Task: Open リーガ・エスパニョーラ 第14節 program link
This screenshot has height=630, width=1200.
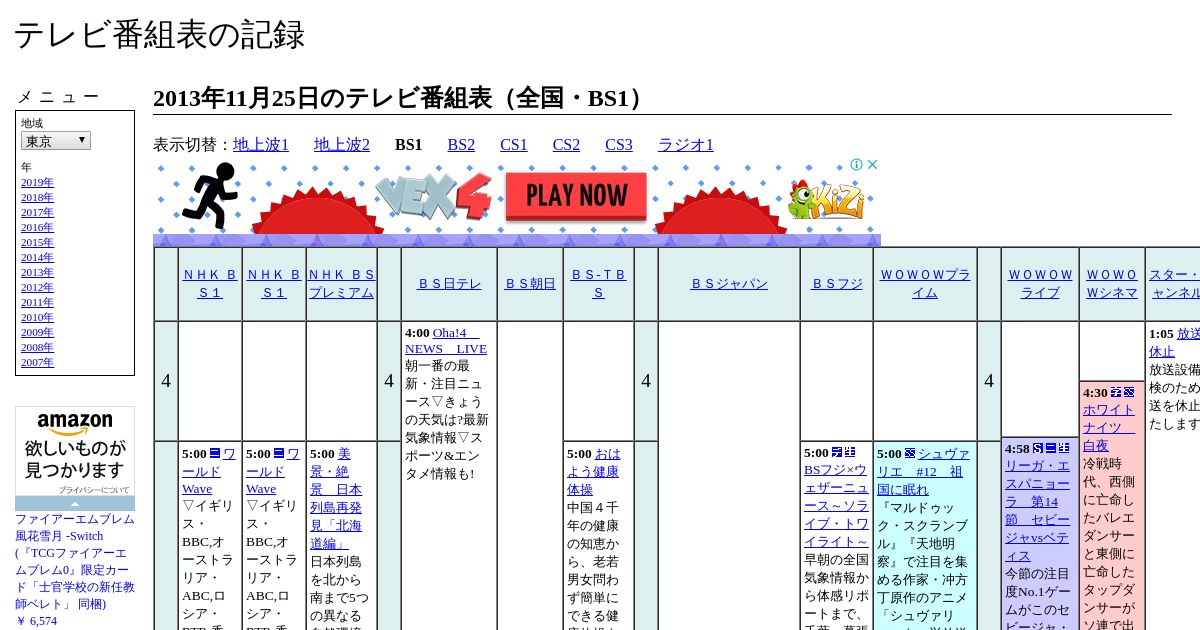Action: (x=1037, y=510)
